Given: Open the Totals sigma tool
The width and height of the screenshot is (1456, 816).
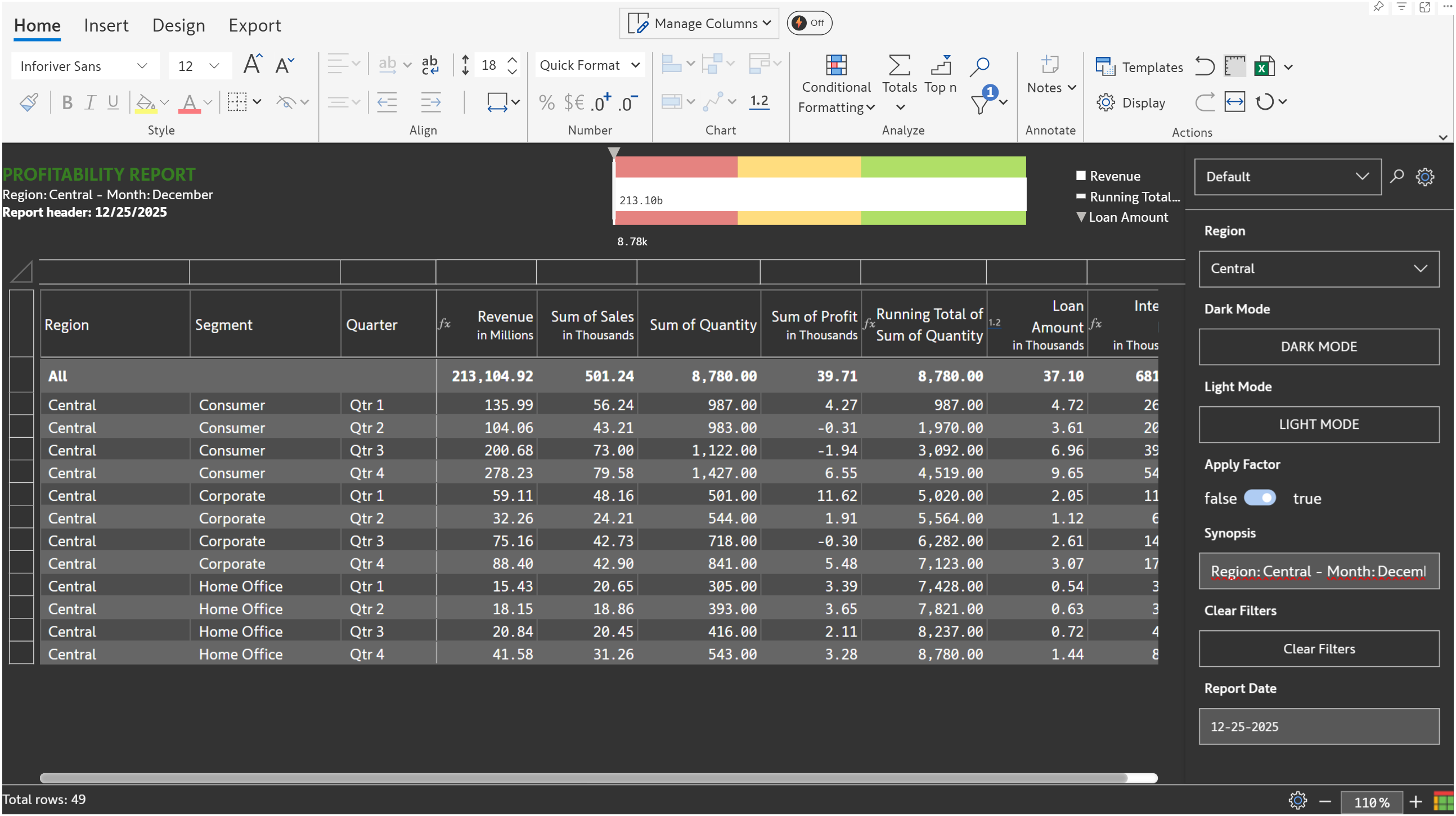Looking at the screenshot, I should tap(898, 66).
